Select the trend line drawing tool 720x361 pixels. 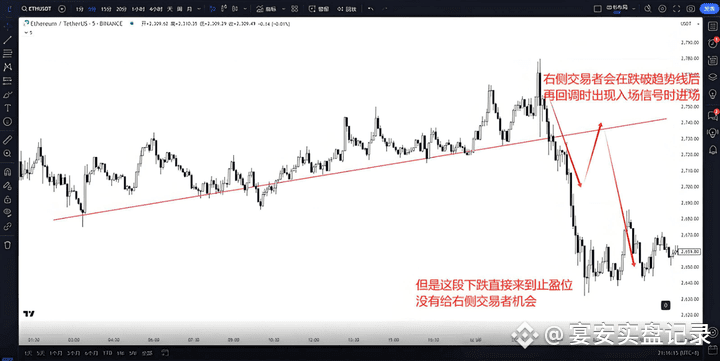(x=7, y=40)
